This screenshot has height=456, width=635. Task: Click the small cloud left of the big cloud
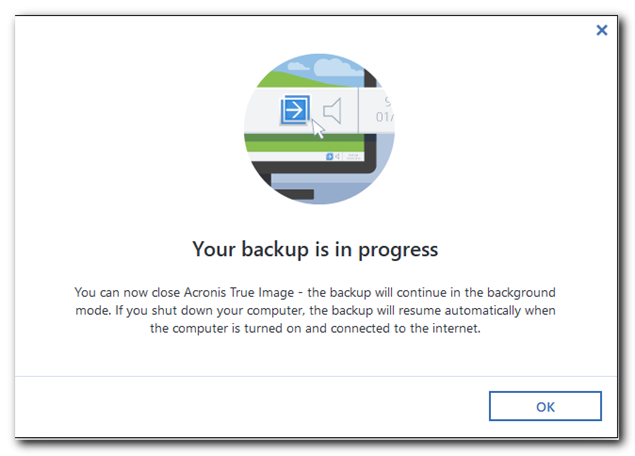298,66
